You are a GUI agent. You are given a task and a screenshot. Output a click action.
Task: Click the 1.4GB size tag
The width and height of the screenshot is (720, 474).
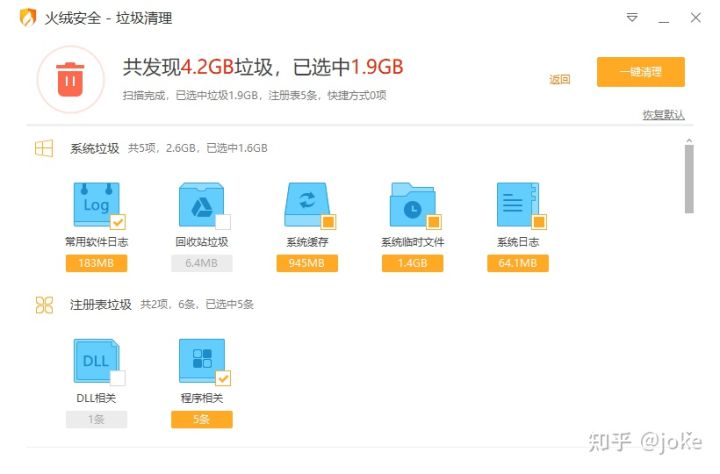(412, 263)
